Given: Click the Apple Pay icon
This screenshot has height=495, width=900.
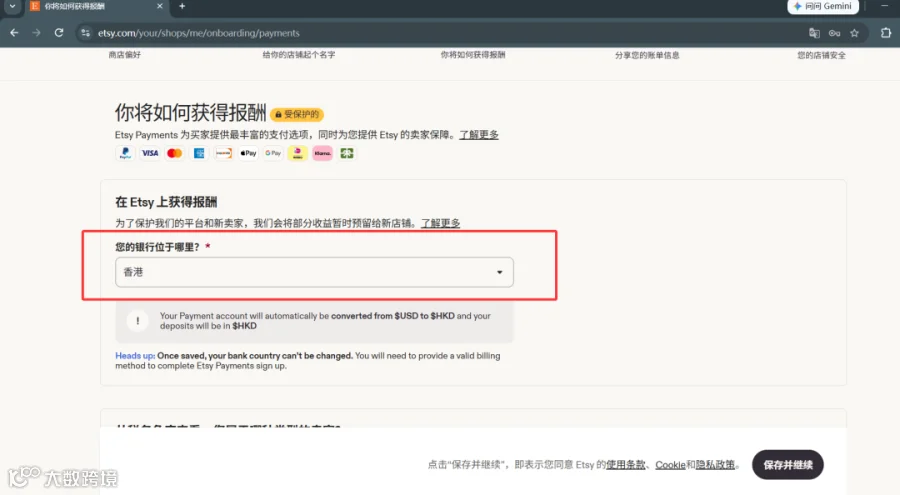Looking at the screenshot, I should click(249, 153).
